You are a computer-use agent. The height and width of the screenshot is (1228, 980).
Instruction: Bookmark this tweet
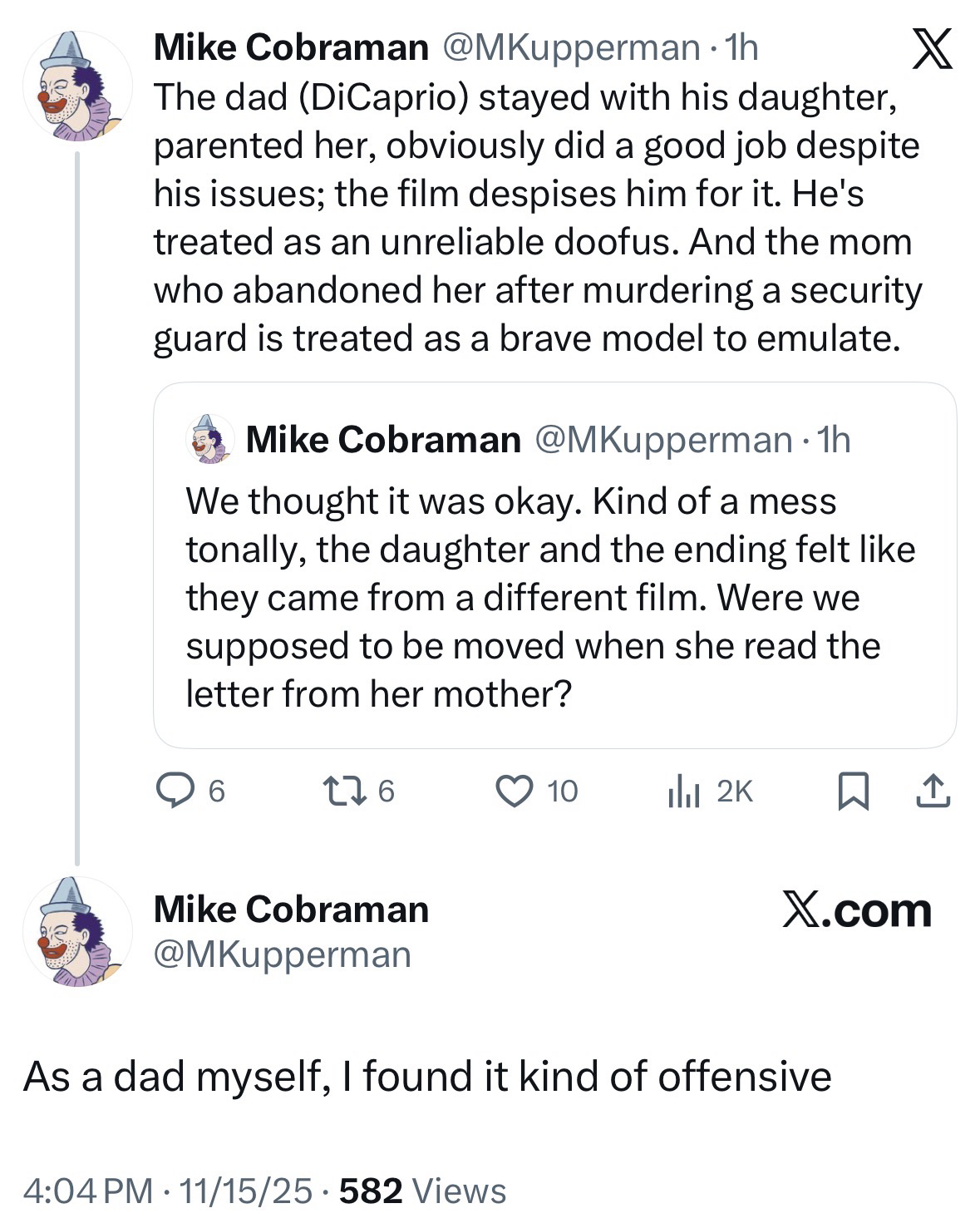853,792
